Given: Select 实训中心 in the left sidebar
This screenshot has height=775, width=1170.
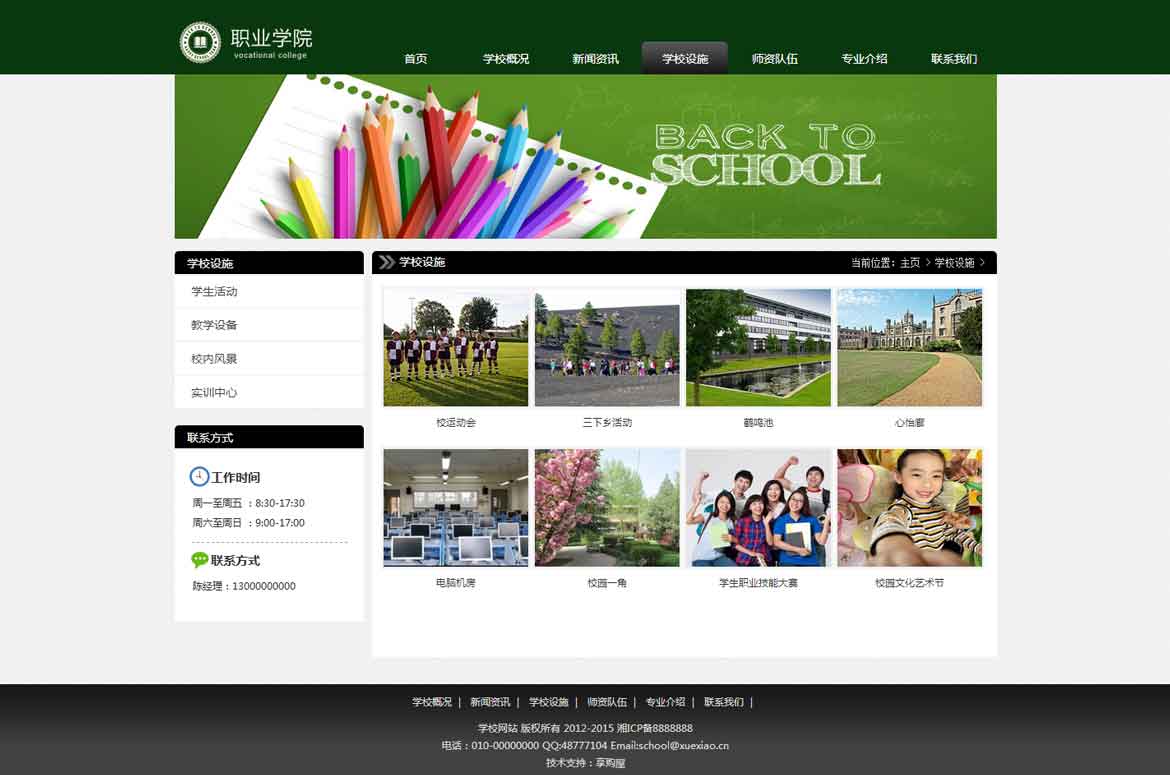Looking at the screenshot, I should (269, 392).
